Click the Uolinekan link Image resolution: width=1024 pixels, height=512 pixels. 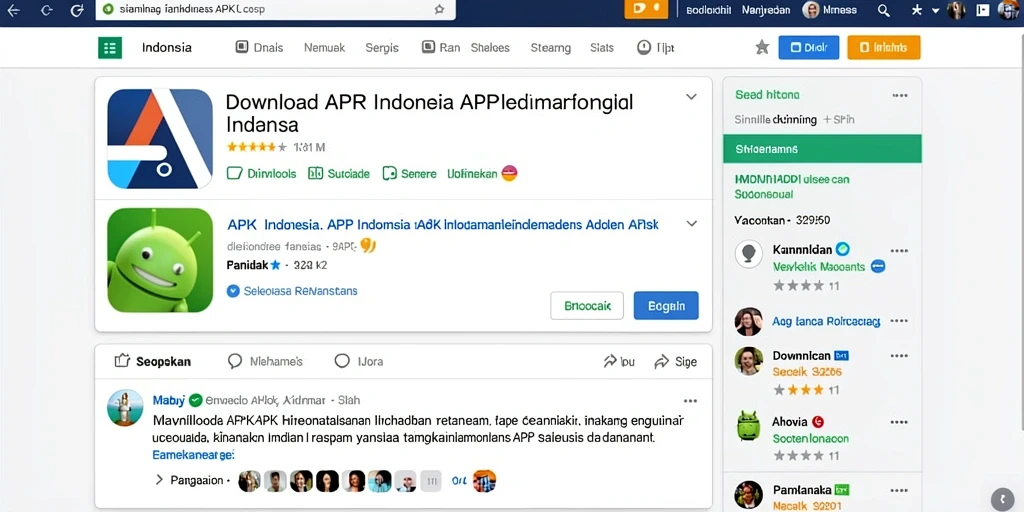pos(482,174)
